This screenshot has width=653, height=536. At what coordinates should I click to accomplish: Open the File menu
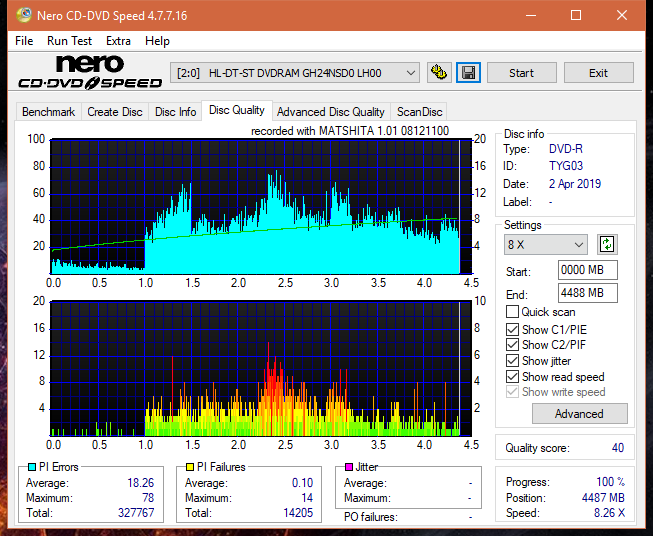coord(24,41)
